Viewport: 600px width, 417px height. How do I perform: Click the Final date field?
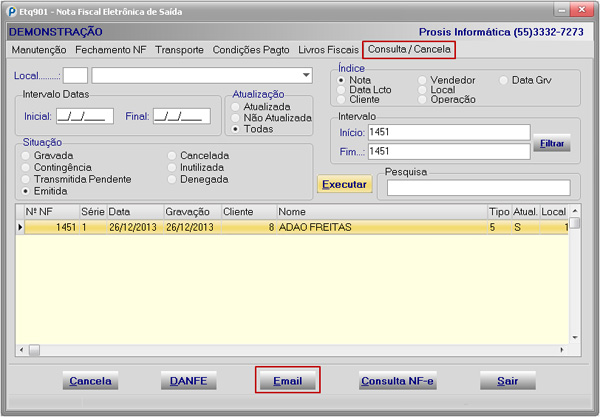pos(182,116)
